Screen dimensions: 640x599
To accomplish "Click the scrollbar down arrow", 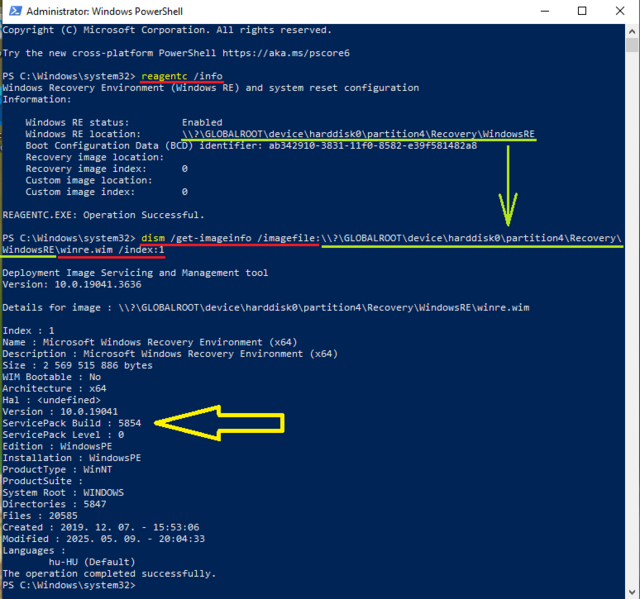I will [x=632, y=591].
